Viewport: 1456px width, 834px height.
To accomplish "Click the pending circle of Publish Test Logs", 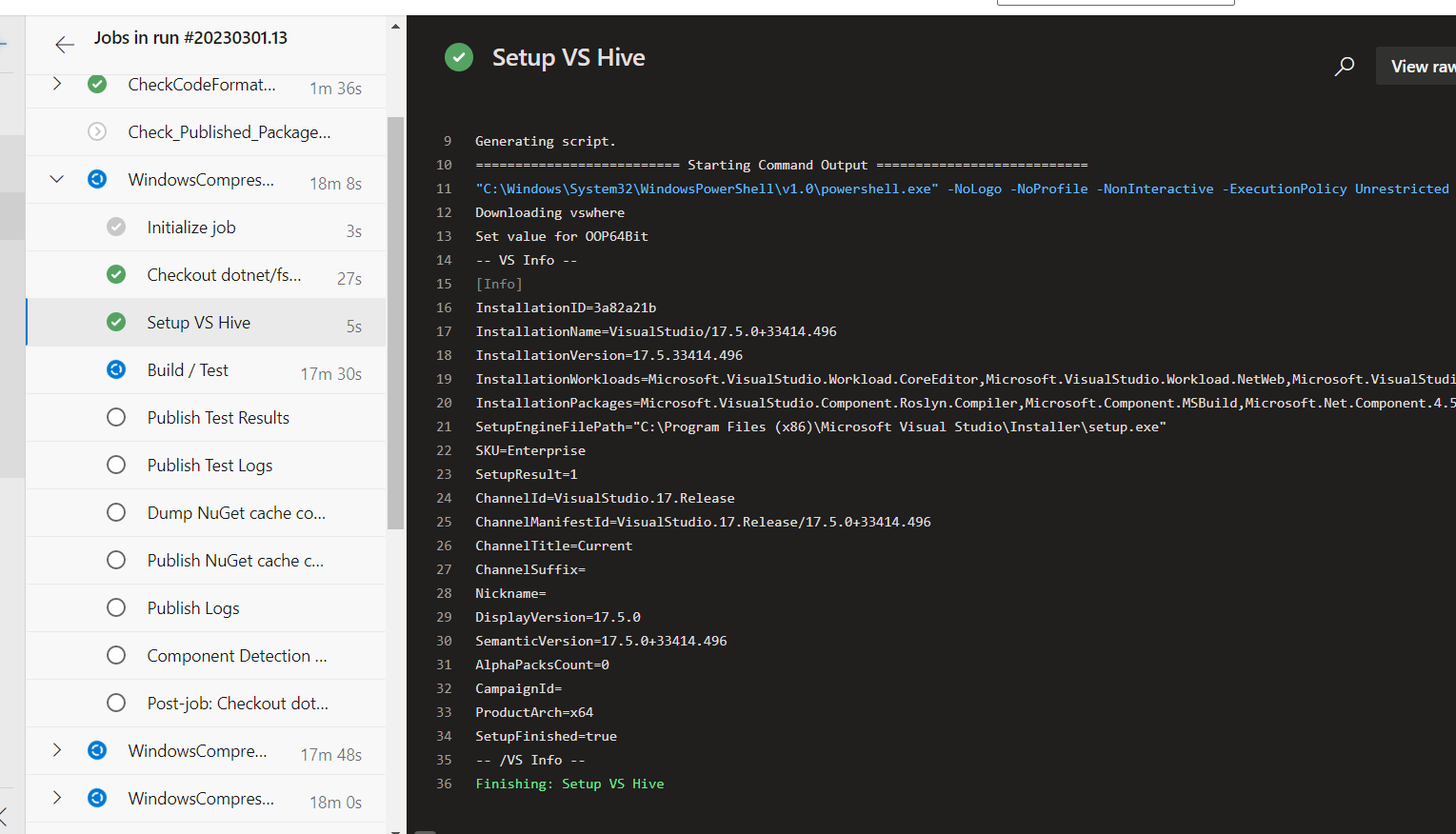I will click(116, 465).
